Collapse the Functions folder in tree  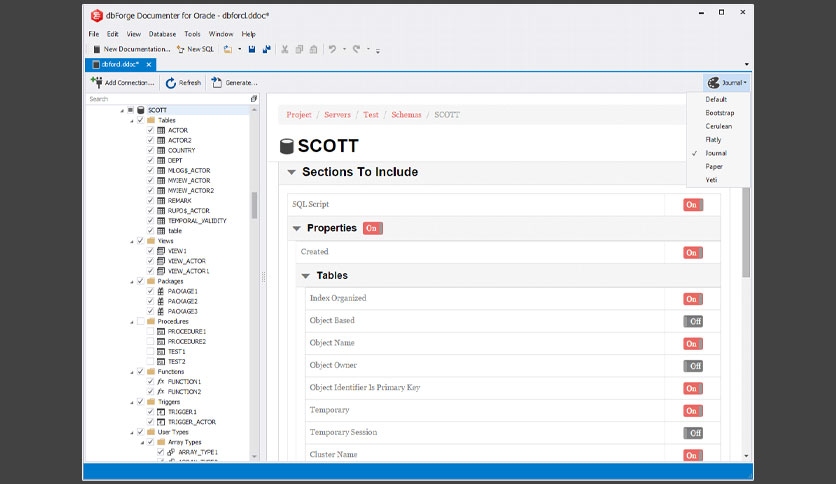coord(132,372)
